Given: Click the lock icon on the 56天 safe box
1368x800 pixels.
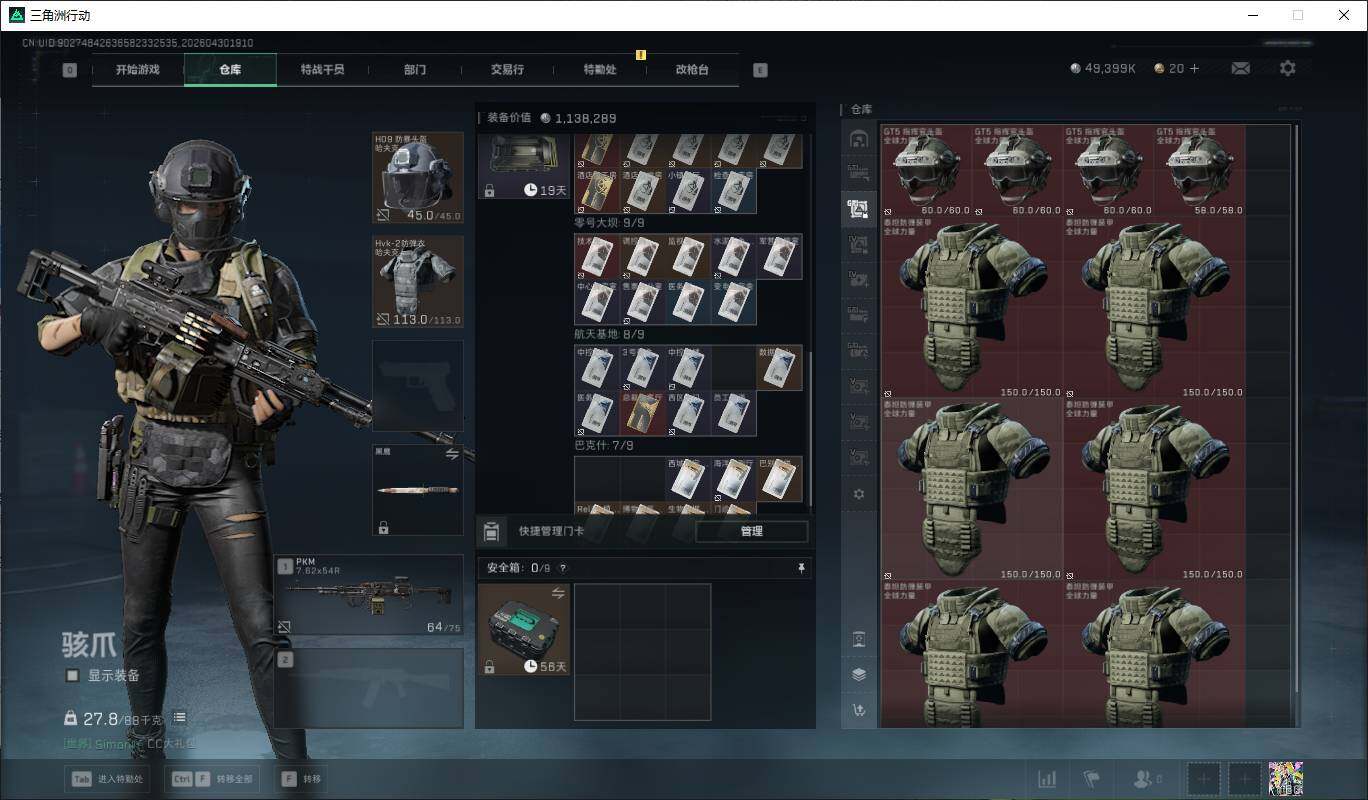Looking at the screenshot, I should [489, 666].
